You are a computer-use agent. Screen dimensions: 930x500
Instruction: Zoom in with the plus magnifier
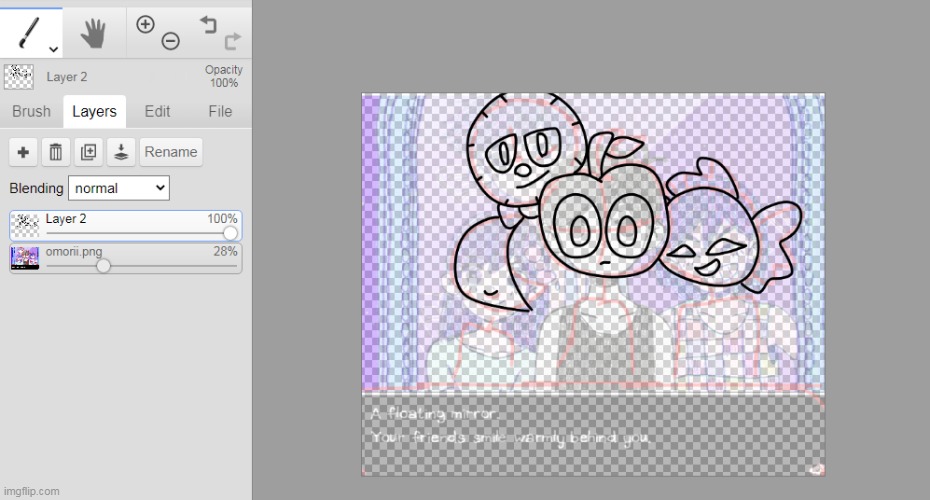(x=145, y=24)
